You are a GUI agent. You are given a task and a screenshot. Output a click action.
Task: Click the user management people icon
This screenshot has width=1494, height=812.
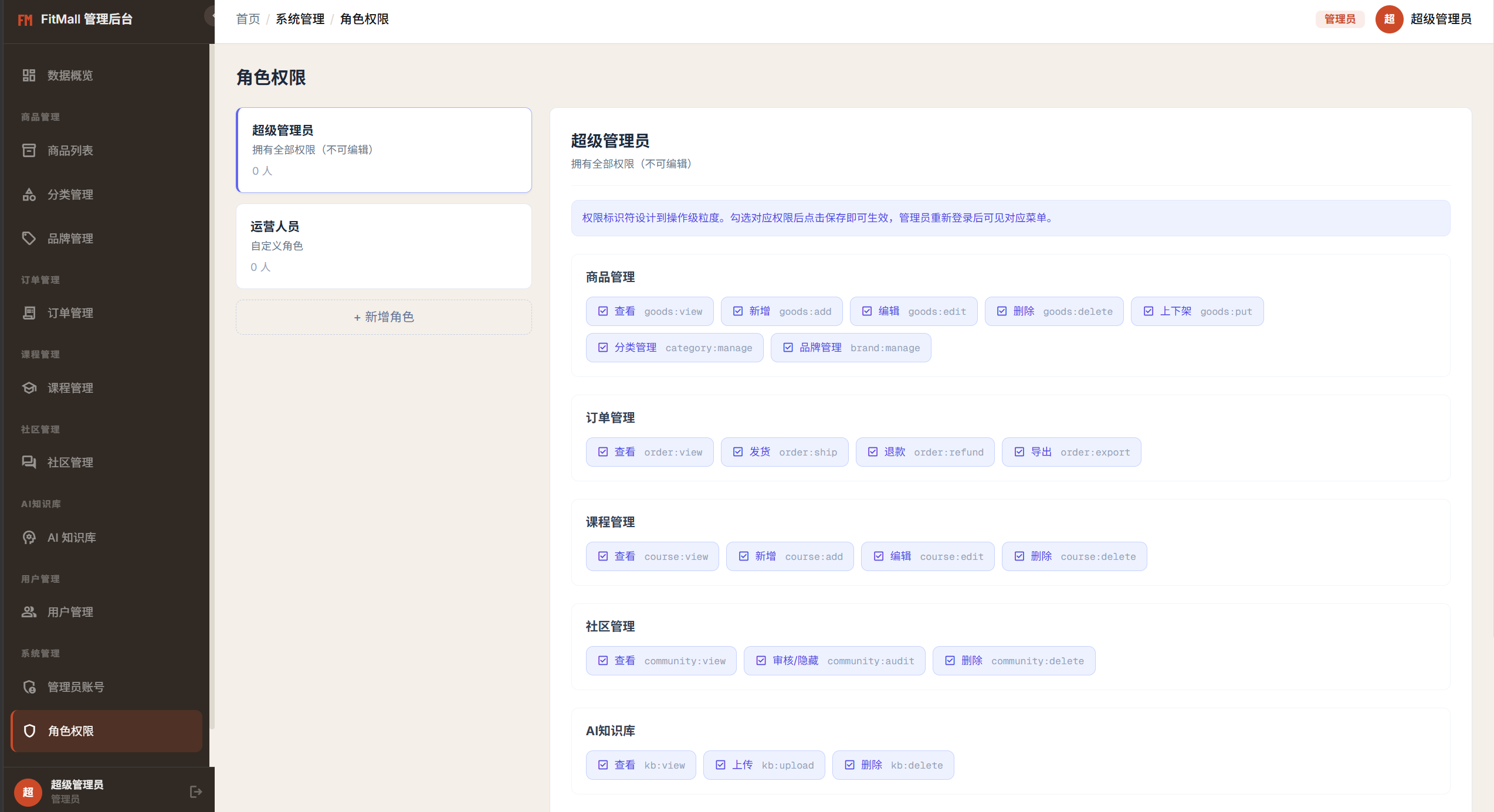tap(29, 611)
